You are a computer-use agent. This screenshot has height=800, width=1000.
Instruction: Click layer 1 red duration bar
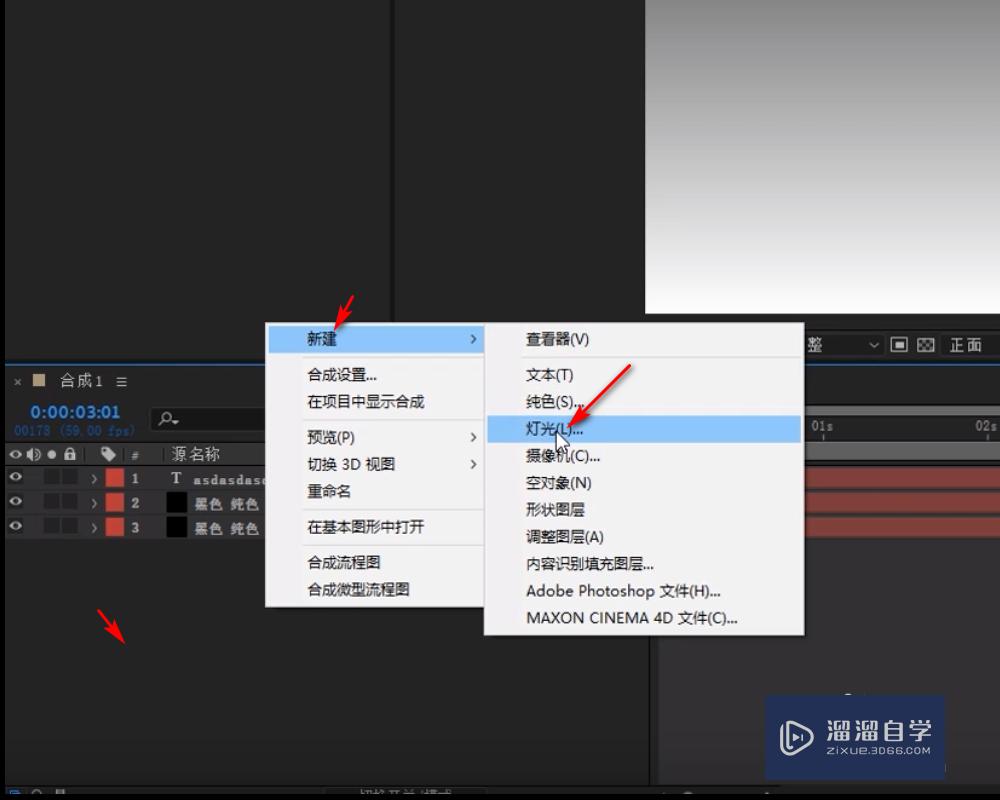902,478
